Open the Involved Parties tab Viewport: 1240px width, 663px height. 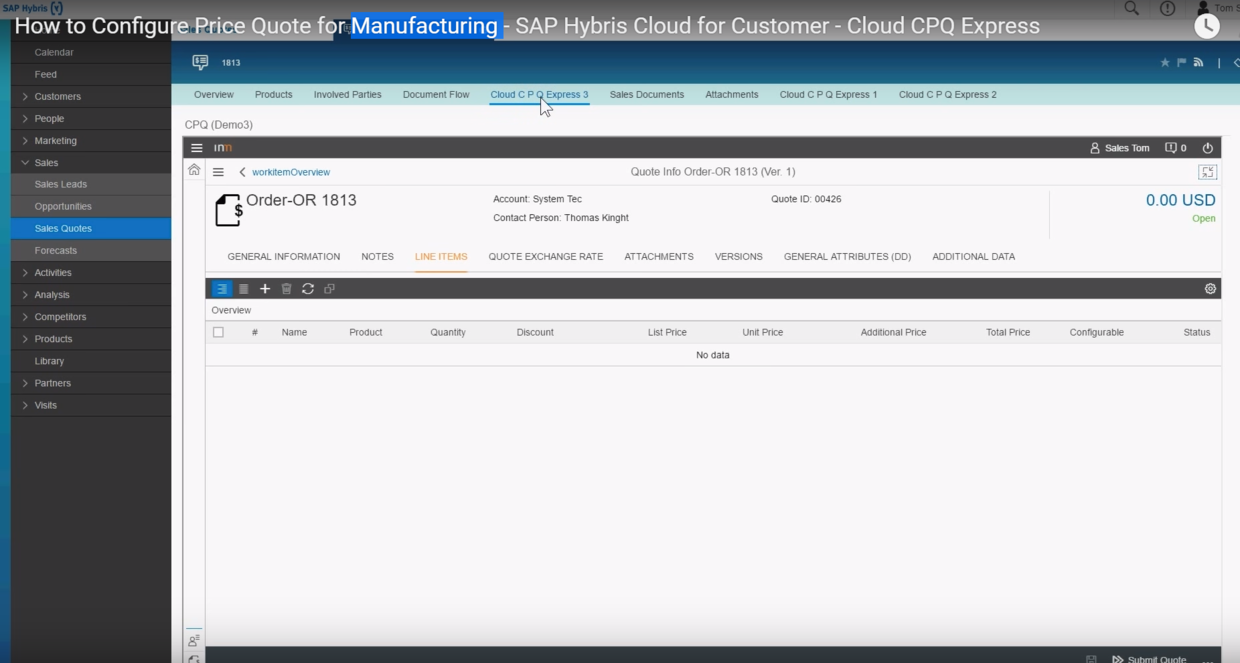(347, 95)
